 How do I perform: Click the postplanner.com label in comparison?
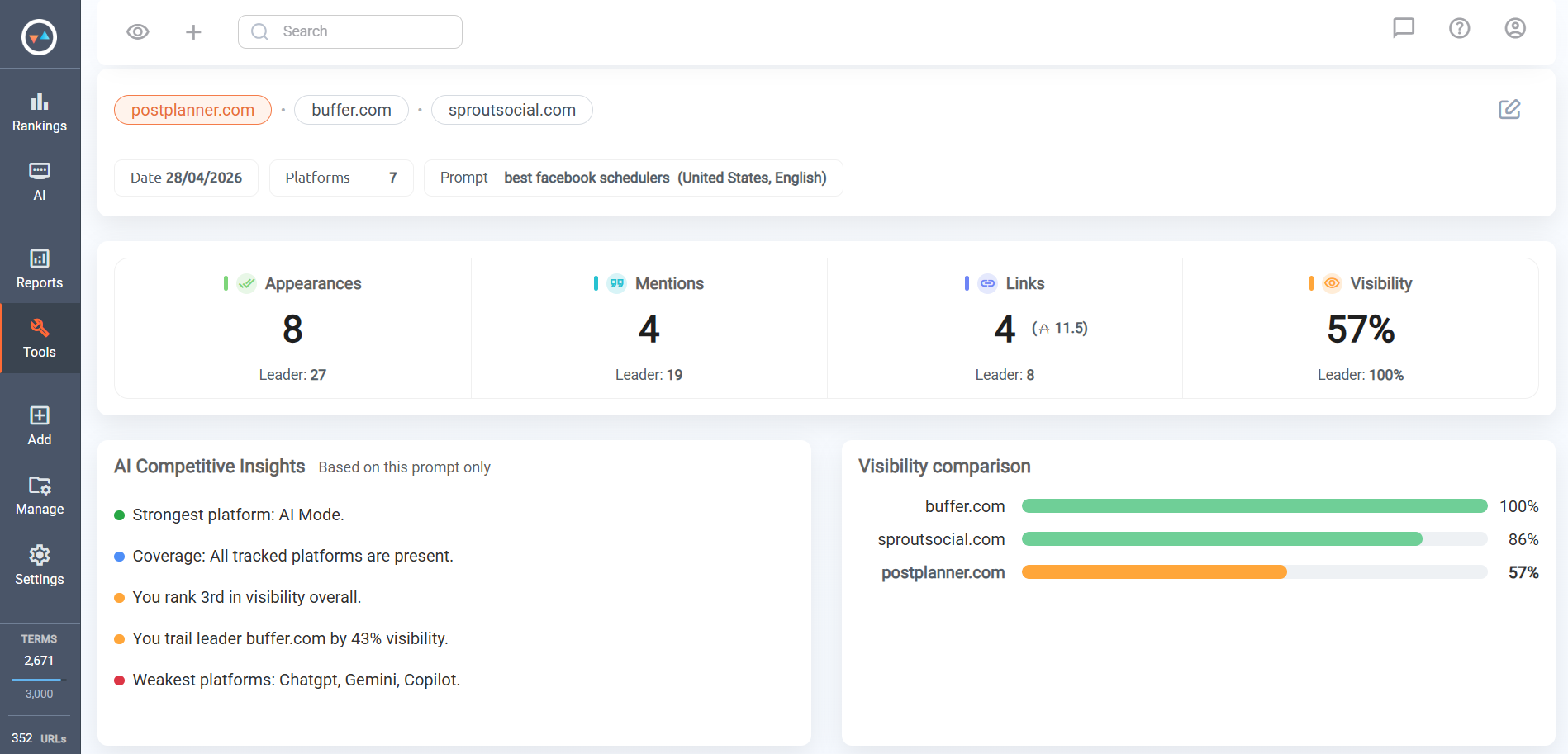click(x=943, y=572)
